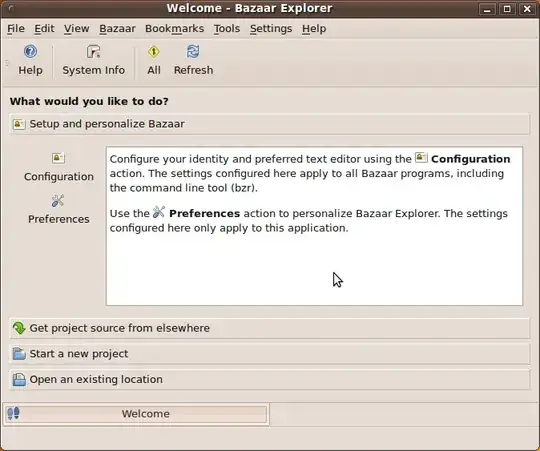
Task: Open the Preferences action icon
Action: click(x=58, y=201)
